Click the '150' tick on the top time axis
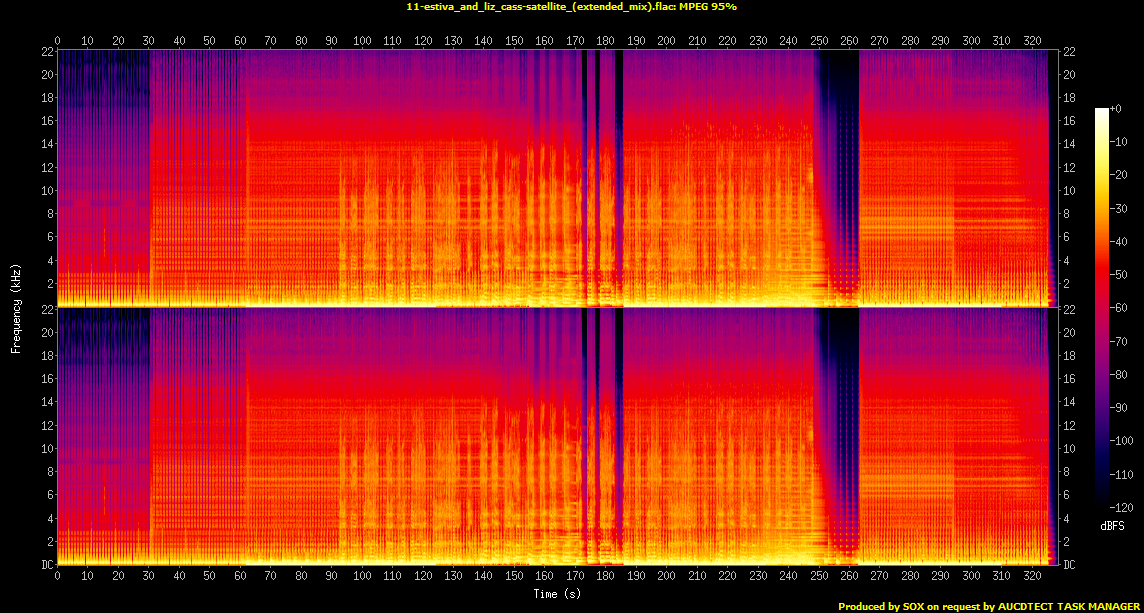 coord(514,40)
